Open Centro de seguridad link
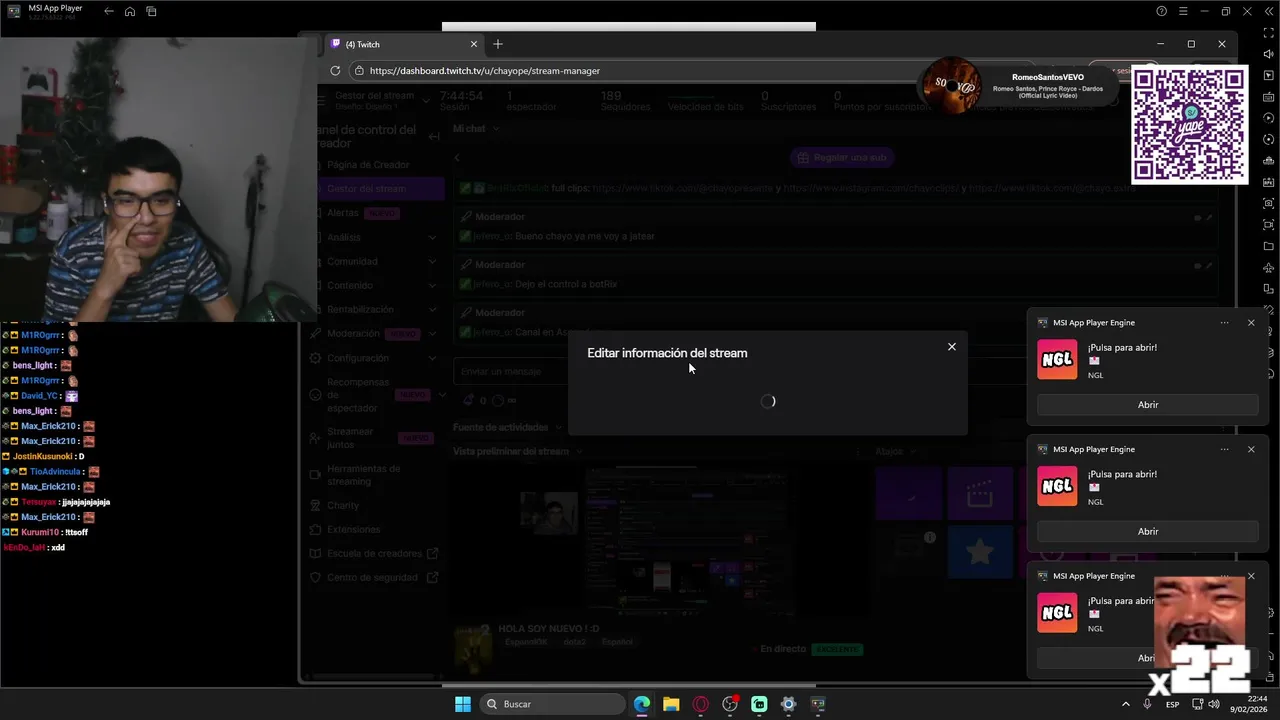Screen dimensions: 1280x720 374,577
